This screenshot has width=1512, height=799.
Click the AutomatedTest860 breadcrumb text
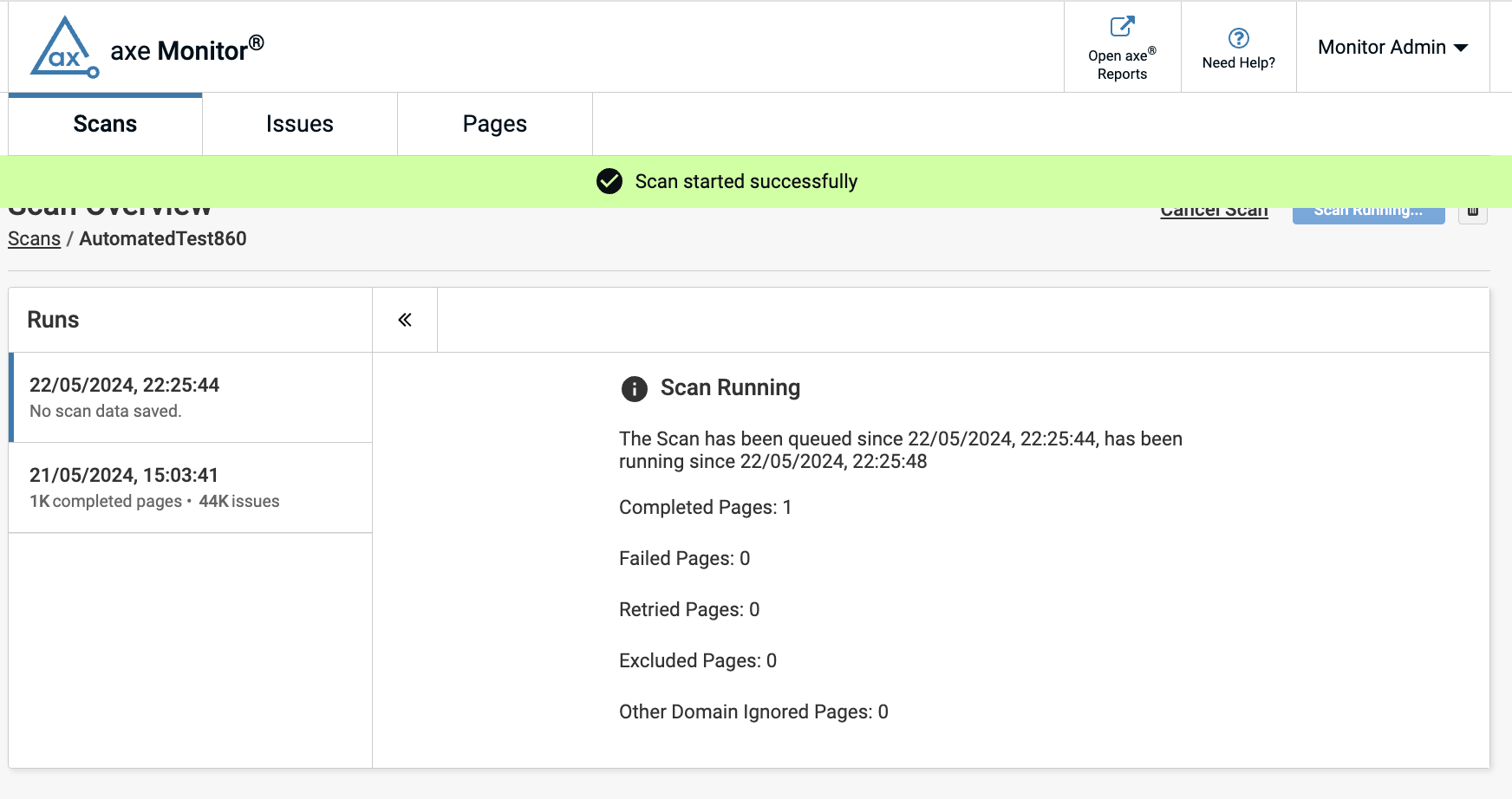click(x=163, y=239)
